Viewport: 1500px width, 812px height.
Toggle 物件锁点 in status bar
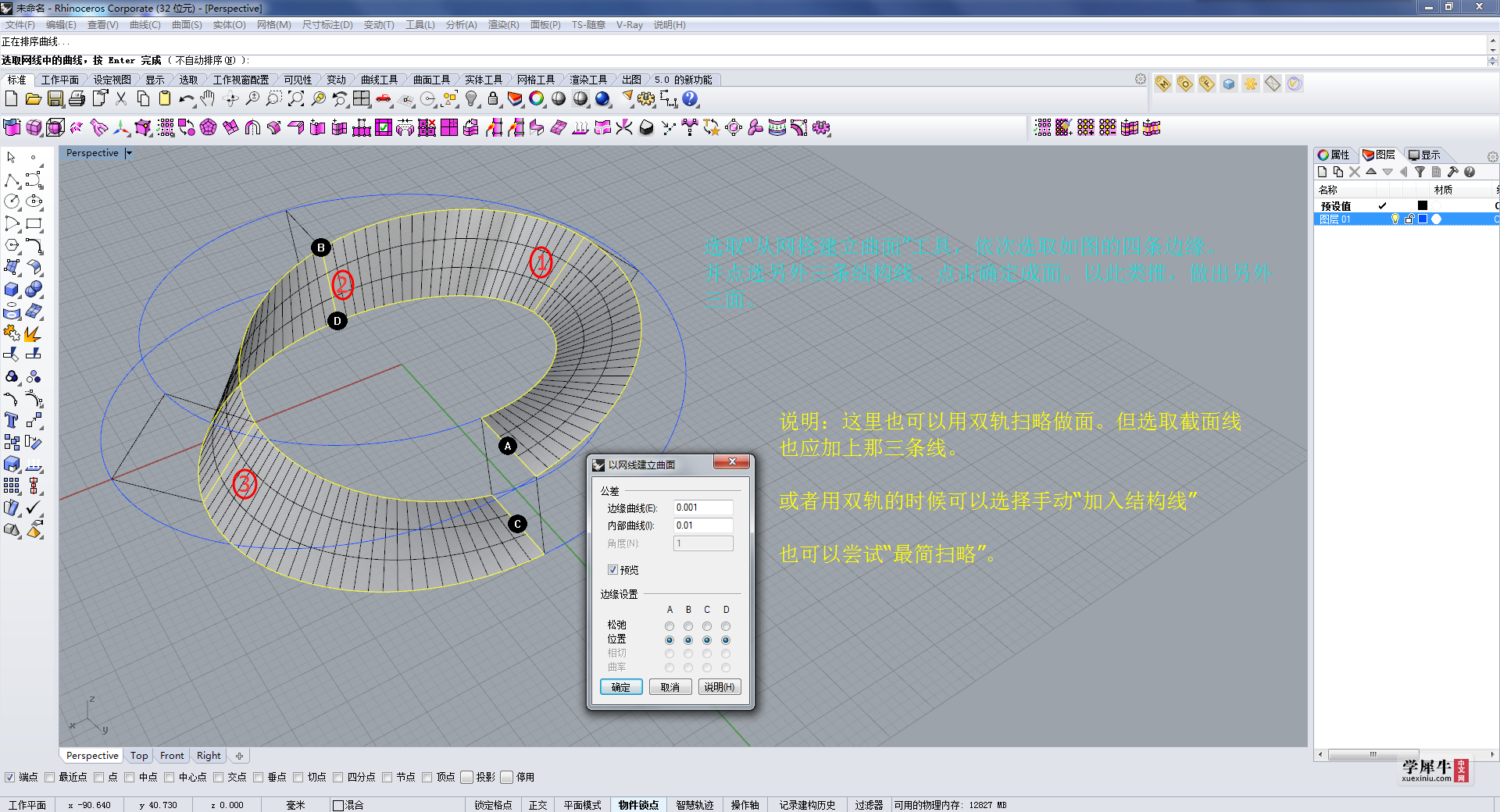pos(638,805)
